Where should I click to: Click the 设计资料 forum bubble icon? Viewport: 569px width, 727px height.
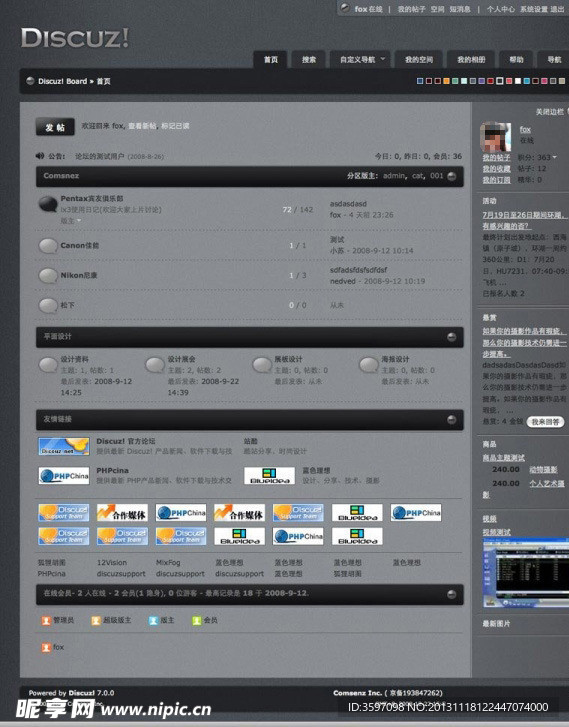pos(48,365)
